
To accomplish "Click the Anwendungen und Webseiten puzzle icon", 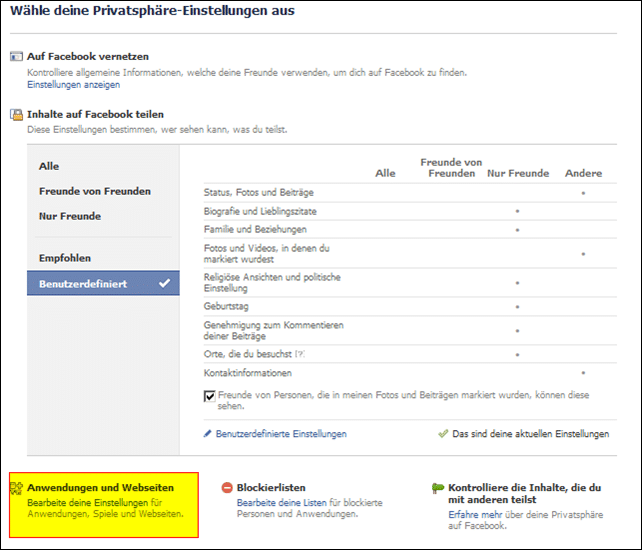I will tap(16, 488).
